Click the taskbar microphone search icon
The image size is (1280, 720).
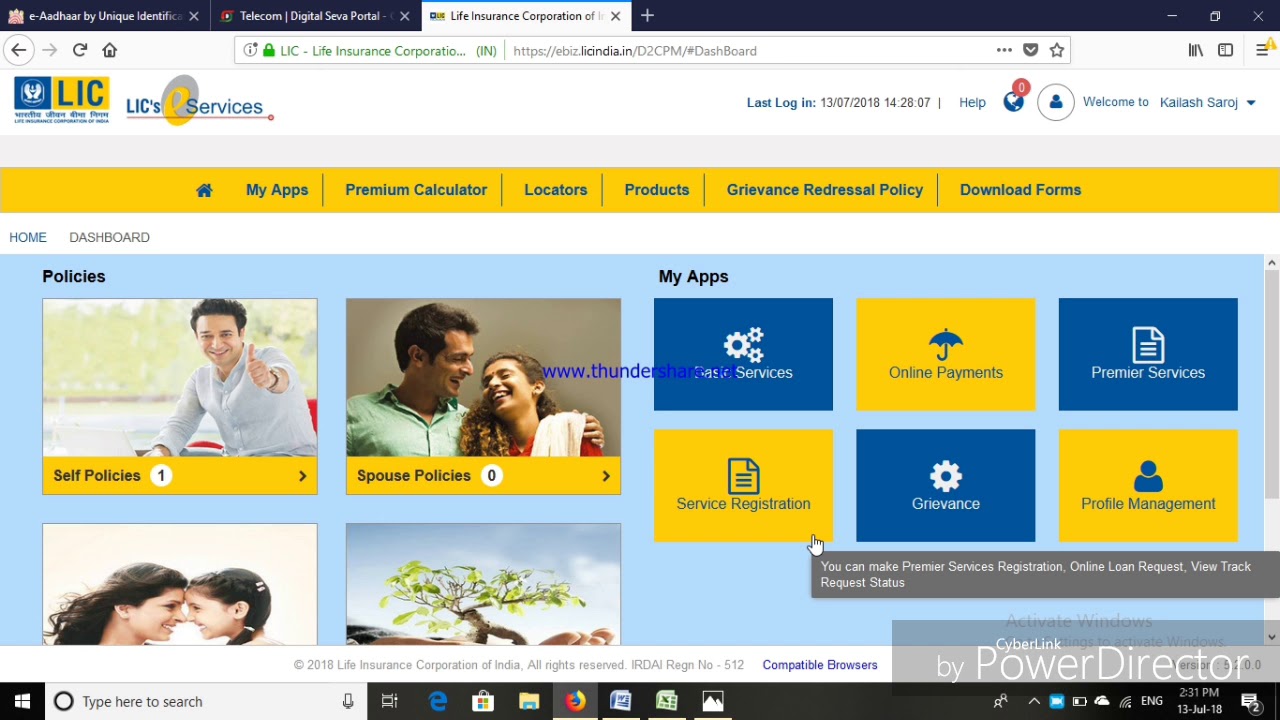point(348,701)
